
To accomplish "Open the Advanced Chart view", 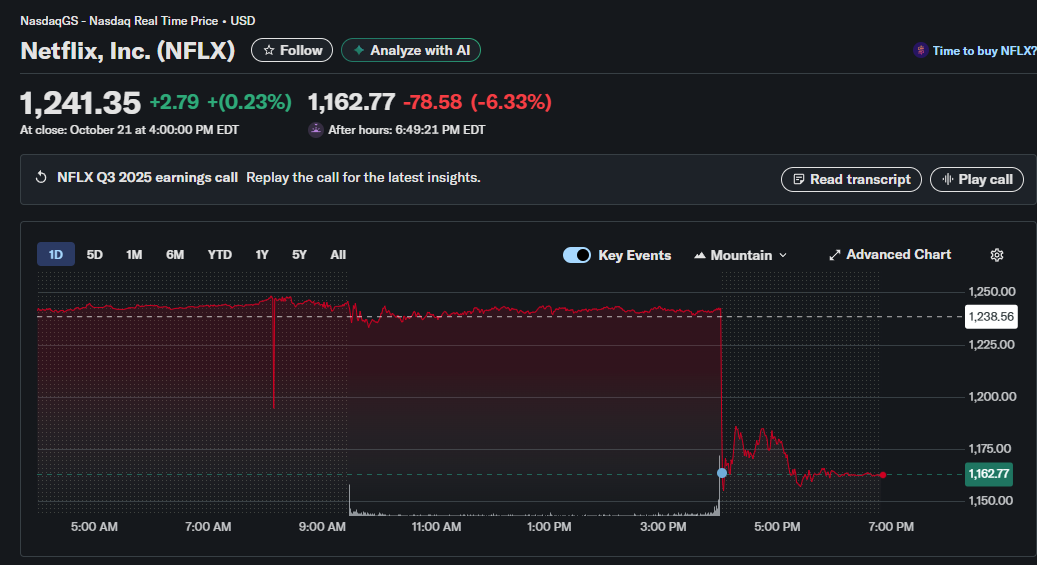I will pos(890,255).
